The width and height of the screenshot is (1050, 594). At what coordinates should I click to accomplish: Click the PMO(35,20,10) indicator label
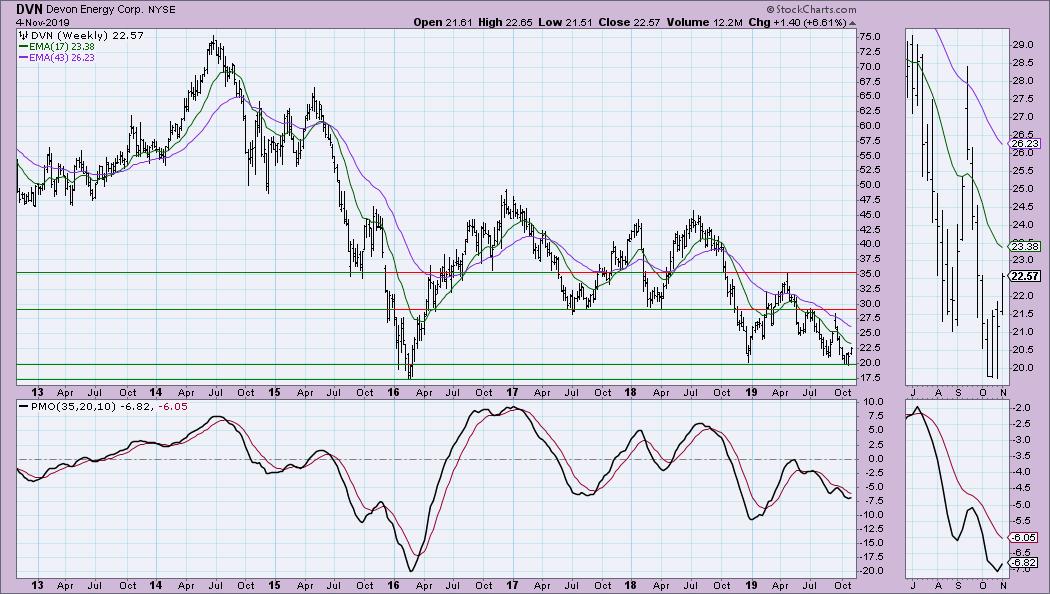[73, 406]
